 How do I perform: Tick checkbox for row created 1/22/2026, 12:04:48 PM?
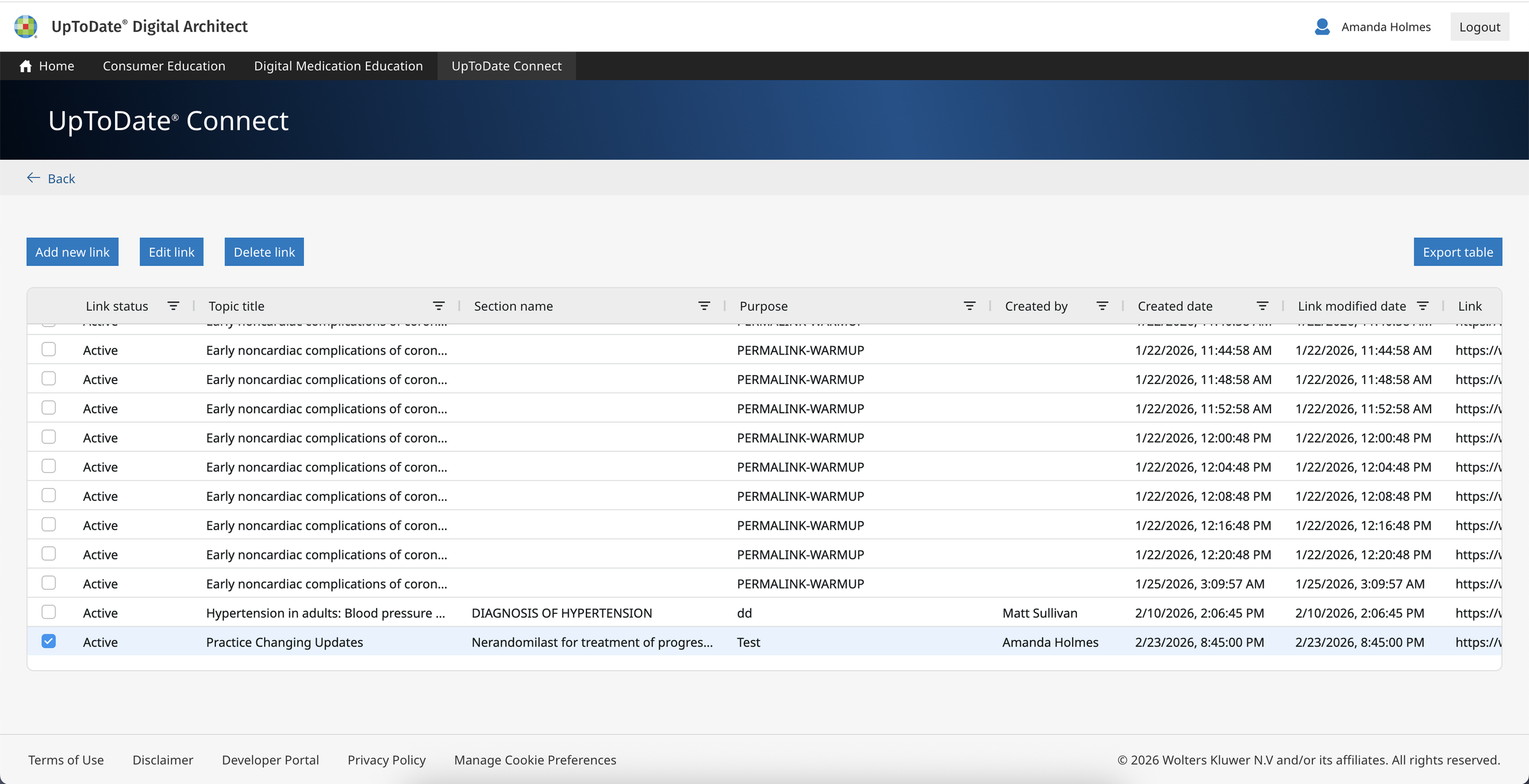(48, 466)
